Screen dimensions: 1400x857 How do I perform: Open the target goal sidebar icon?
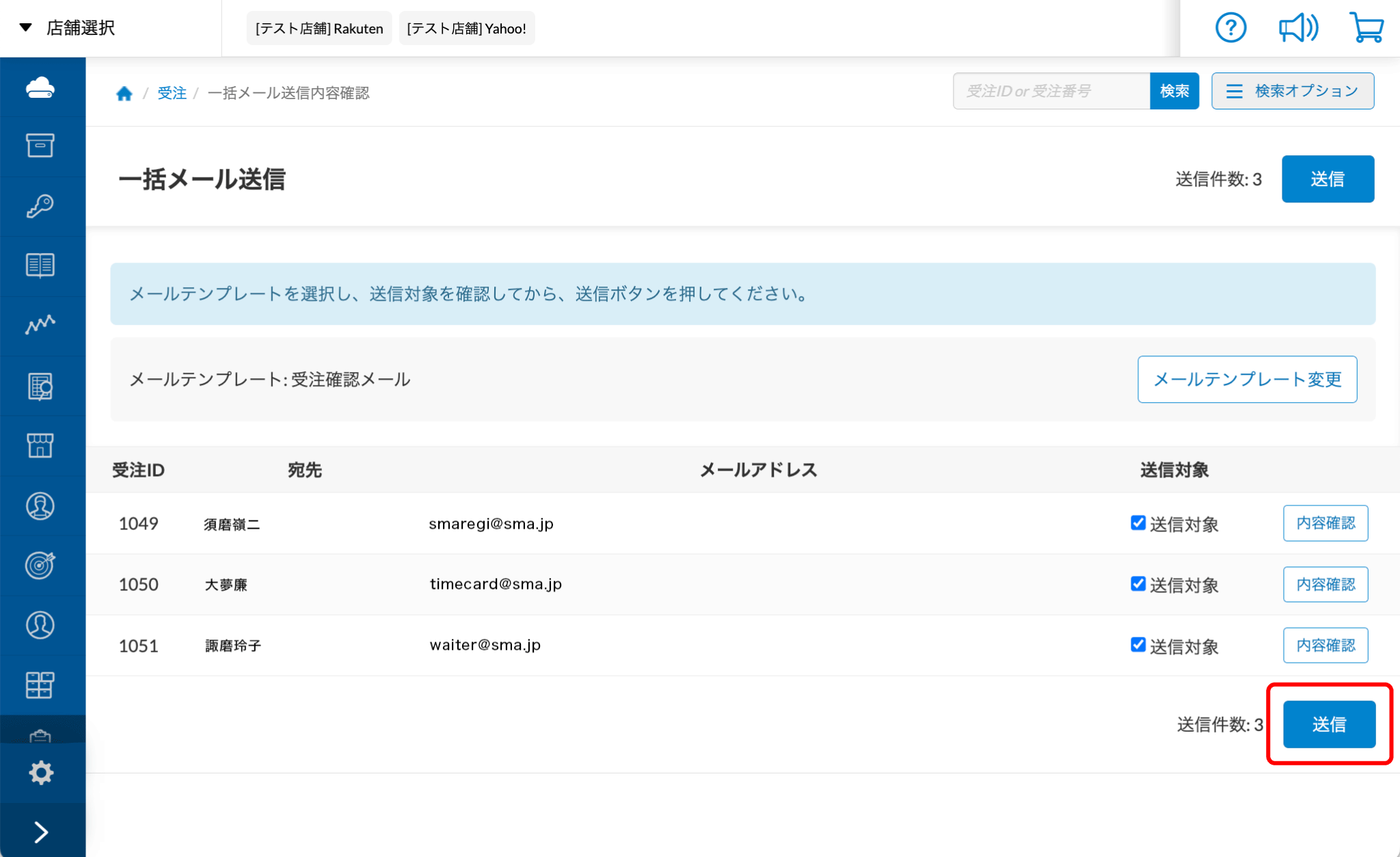coord(40,565)
